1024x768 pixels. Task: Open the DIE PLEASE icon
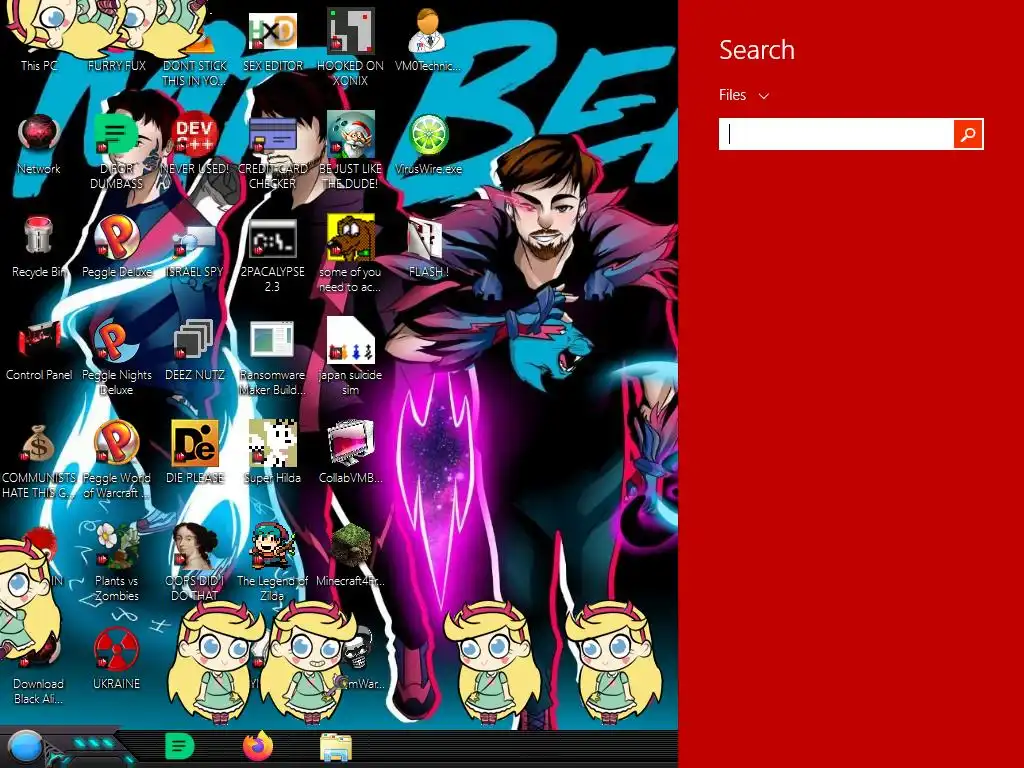coord(195,443)
